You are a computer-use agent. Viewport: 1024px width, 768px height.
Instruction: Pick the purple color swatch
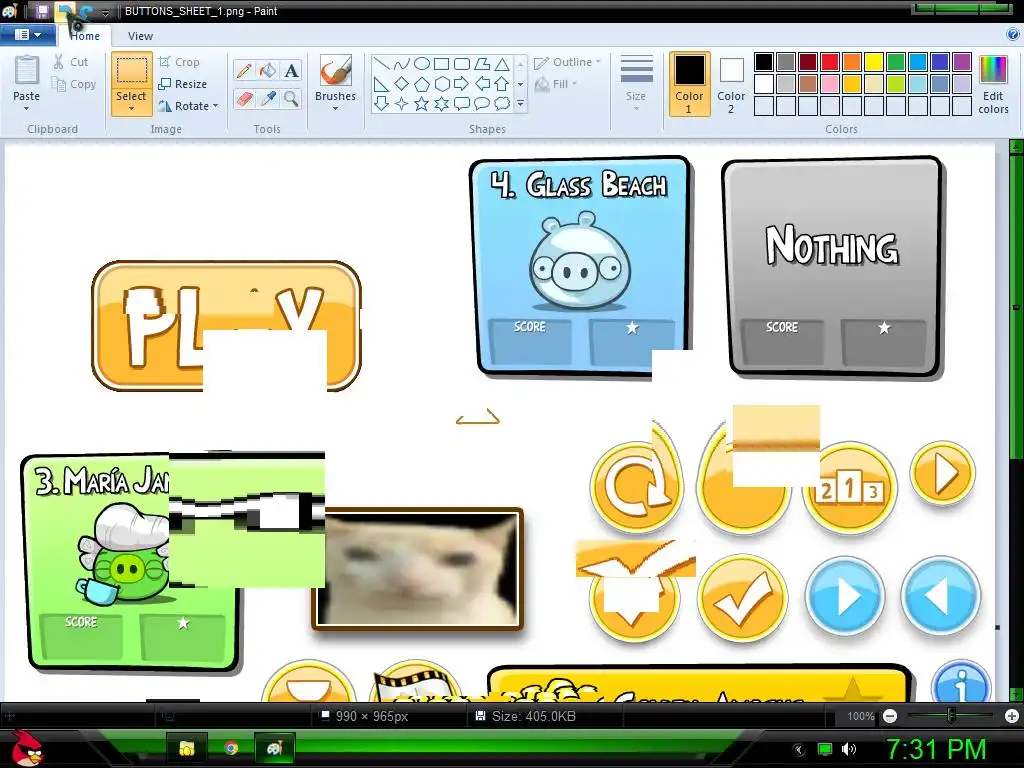click(962, 62)
